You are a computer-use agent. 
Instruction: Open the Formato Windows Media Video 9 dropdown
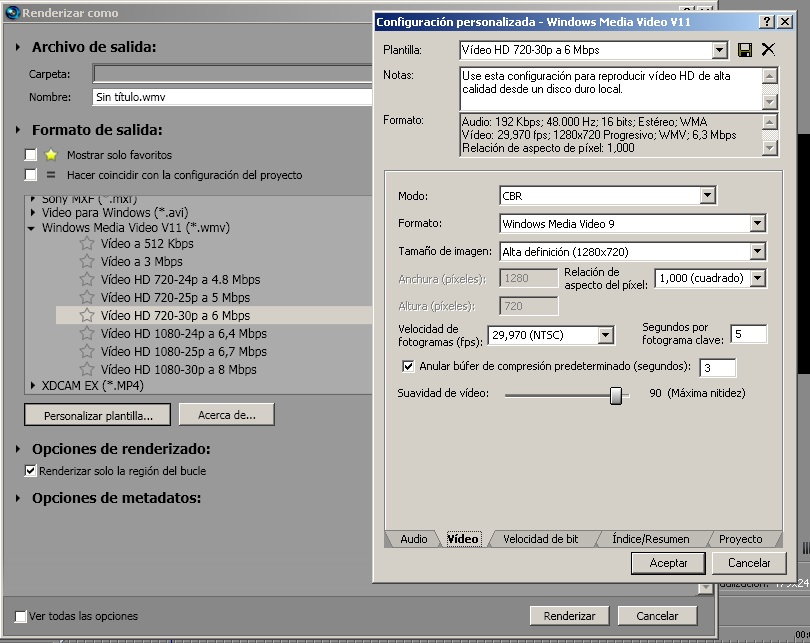tap(757, 224)
